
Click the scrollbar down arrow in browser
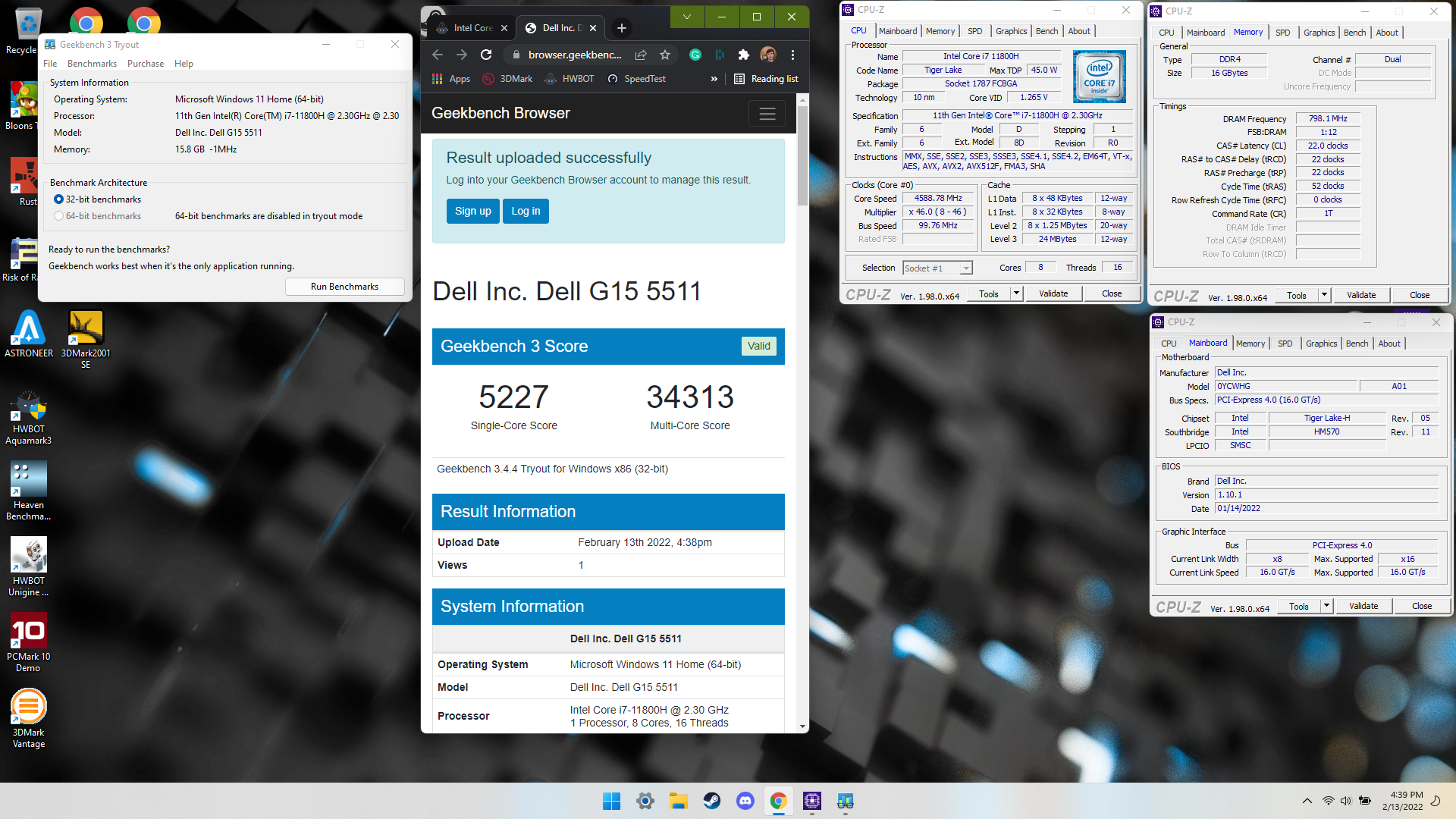[802, 726]
